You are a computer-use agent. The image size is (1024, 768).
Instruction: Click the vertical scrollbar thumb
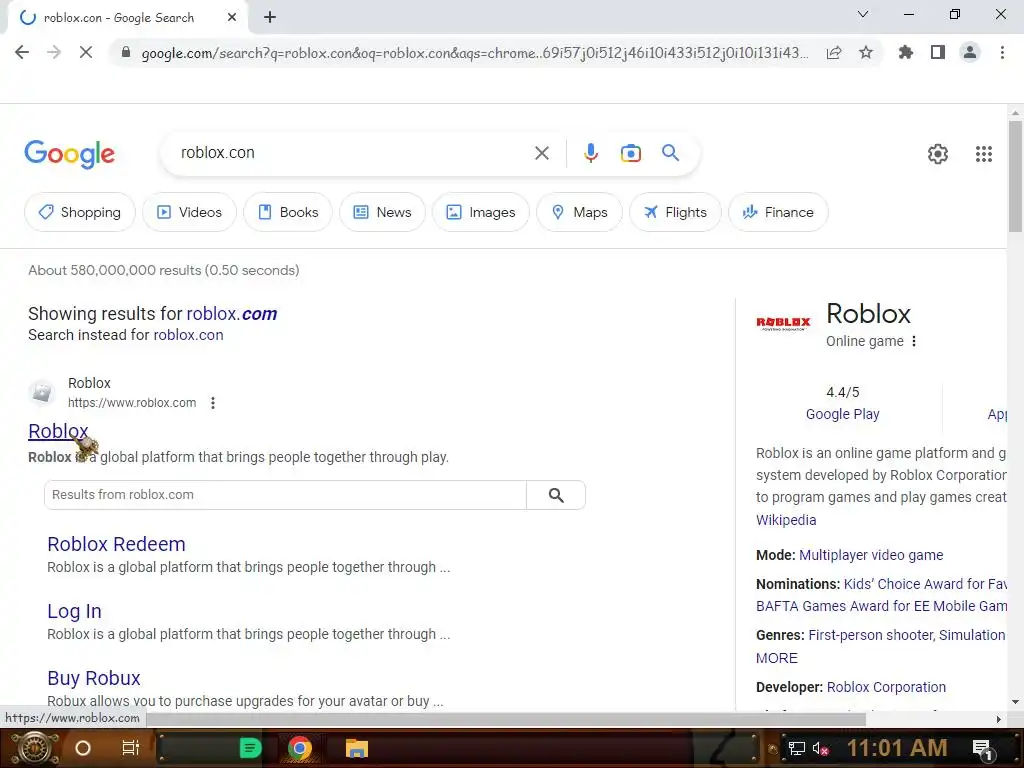pyautogui.click(x=1015, y=176)
